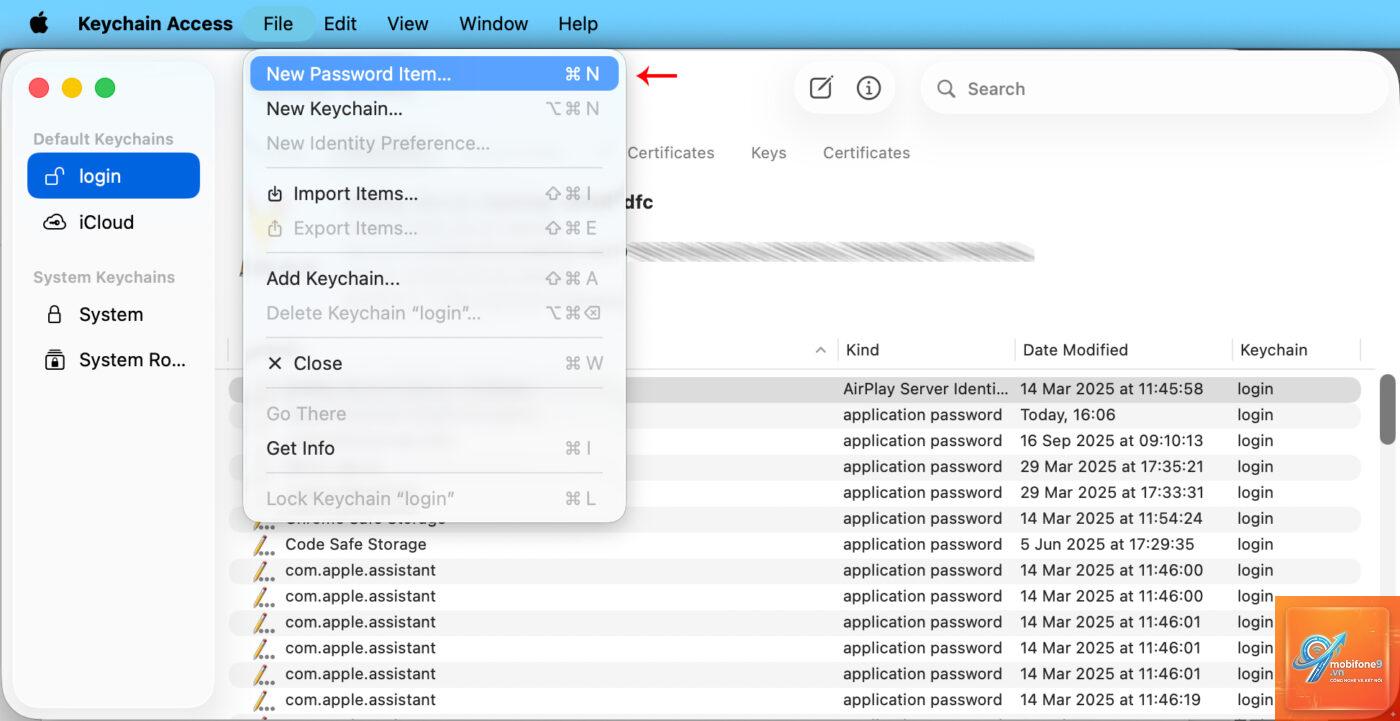The image size is (1400, 721).
Task: Click the X icon beside Close
Action: click(275, 364)
